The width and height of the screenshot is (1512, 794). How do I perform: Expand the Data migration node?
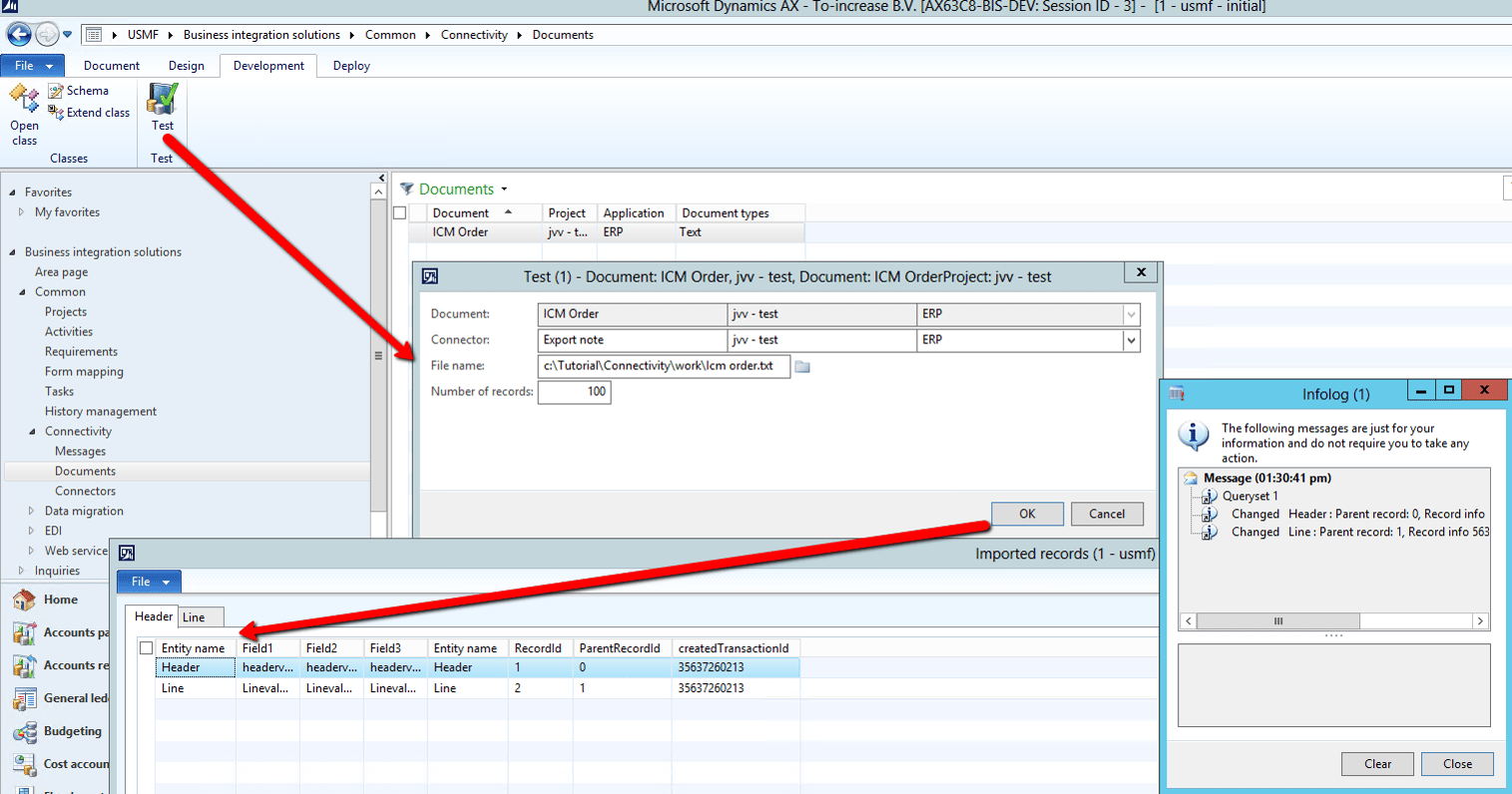click(32, 511)
